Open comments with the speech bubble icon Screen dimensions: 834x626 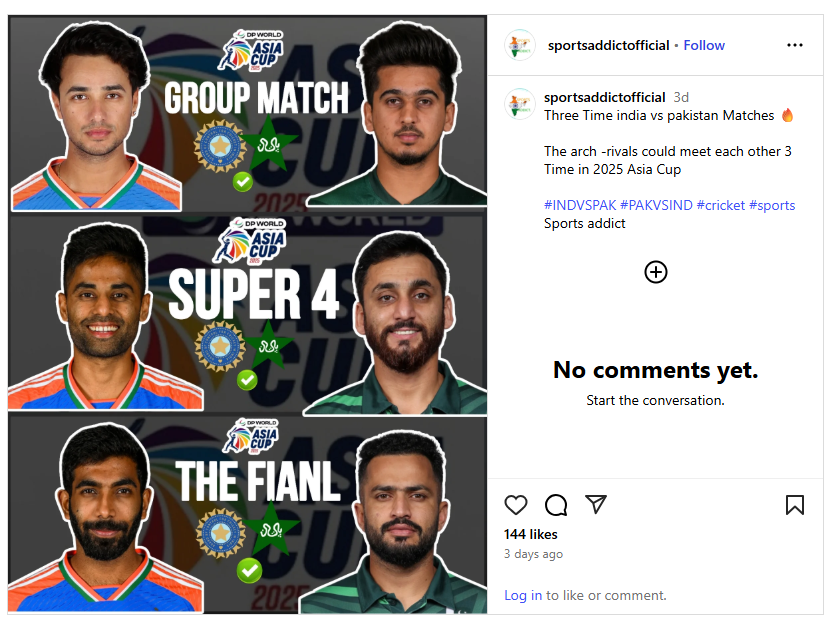pos(556,505)
